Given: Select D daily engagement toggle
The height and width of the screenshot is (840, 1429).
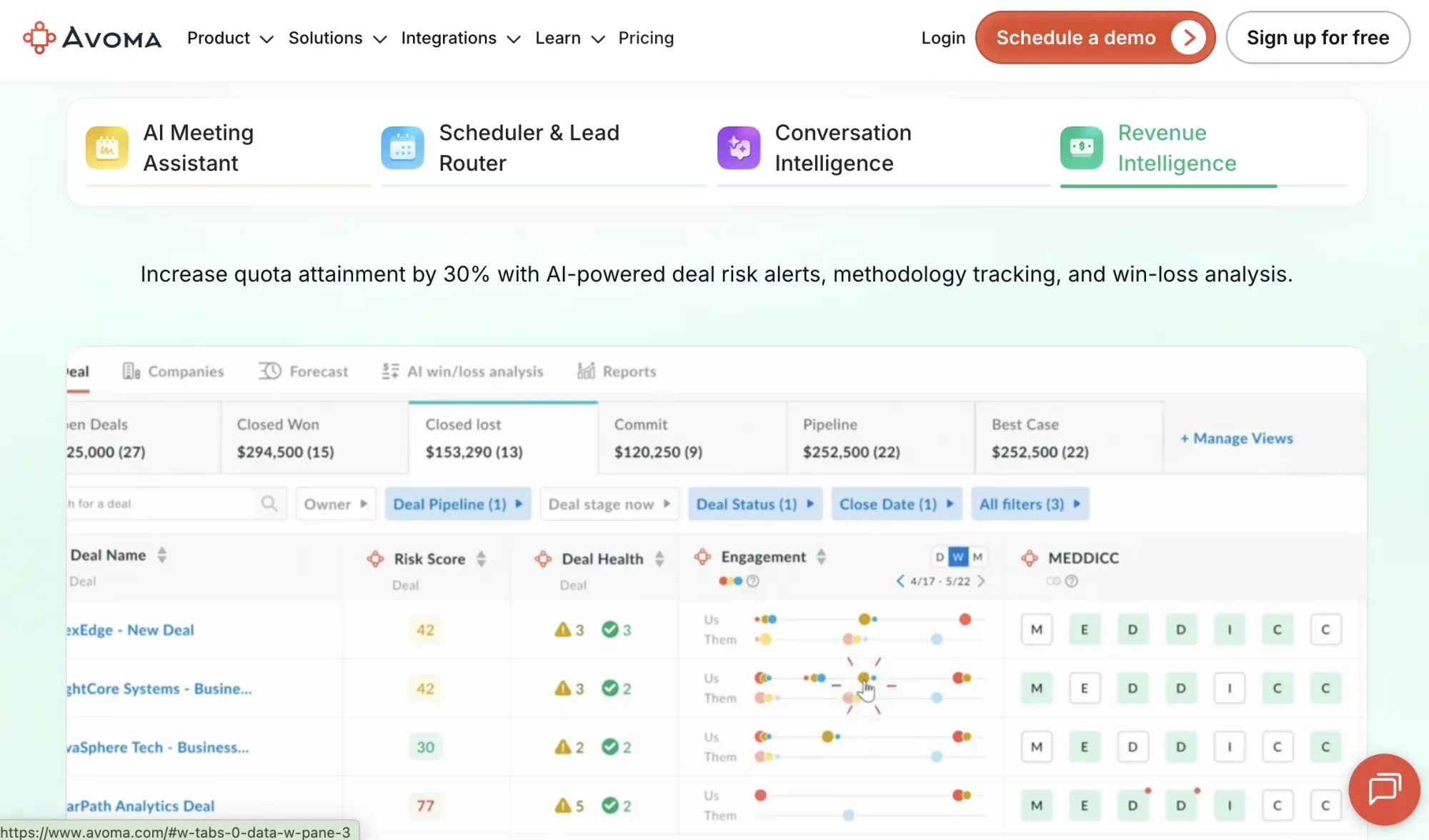Looking at the screenshot, I should point(940,557).
